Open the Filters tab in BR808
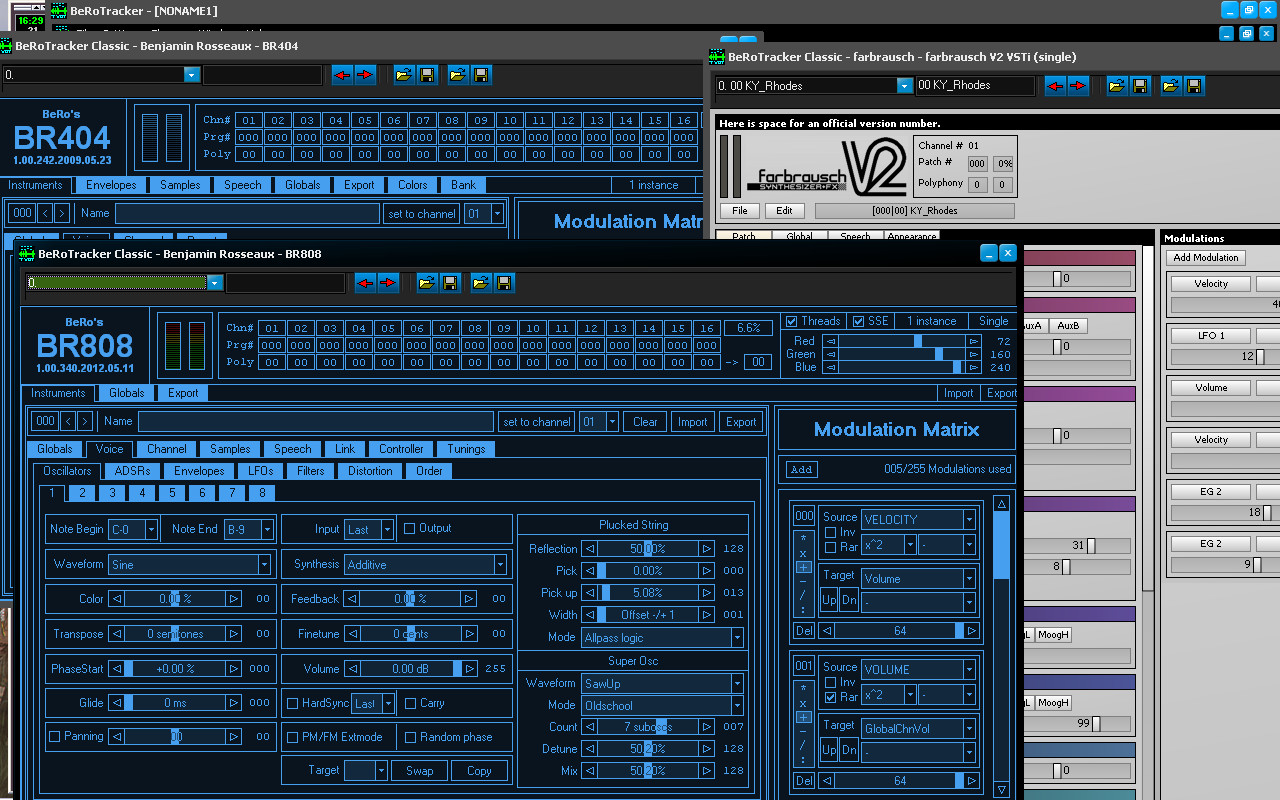The height and width of the screenshot is (800, 1280). tap(311, 471)
